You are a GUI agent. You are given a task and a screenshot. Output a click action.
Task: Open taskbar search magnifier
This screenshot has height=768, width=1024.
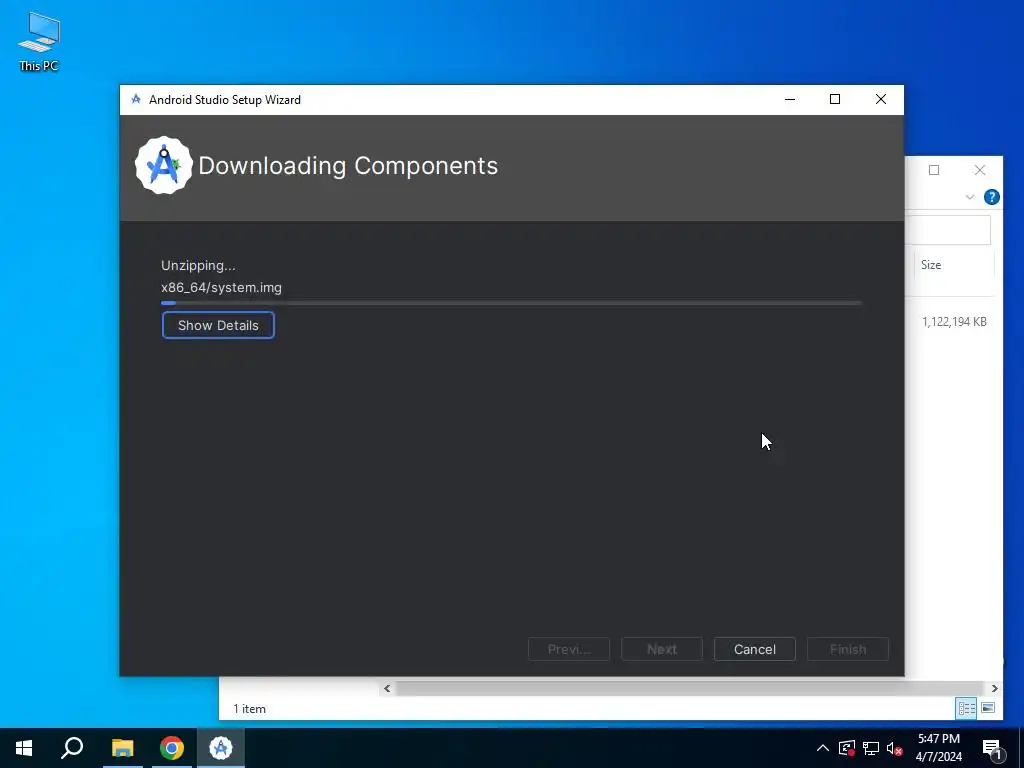72,748
